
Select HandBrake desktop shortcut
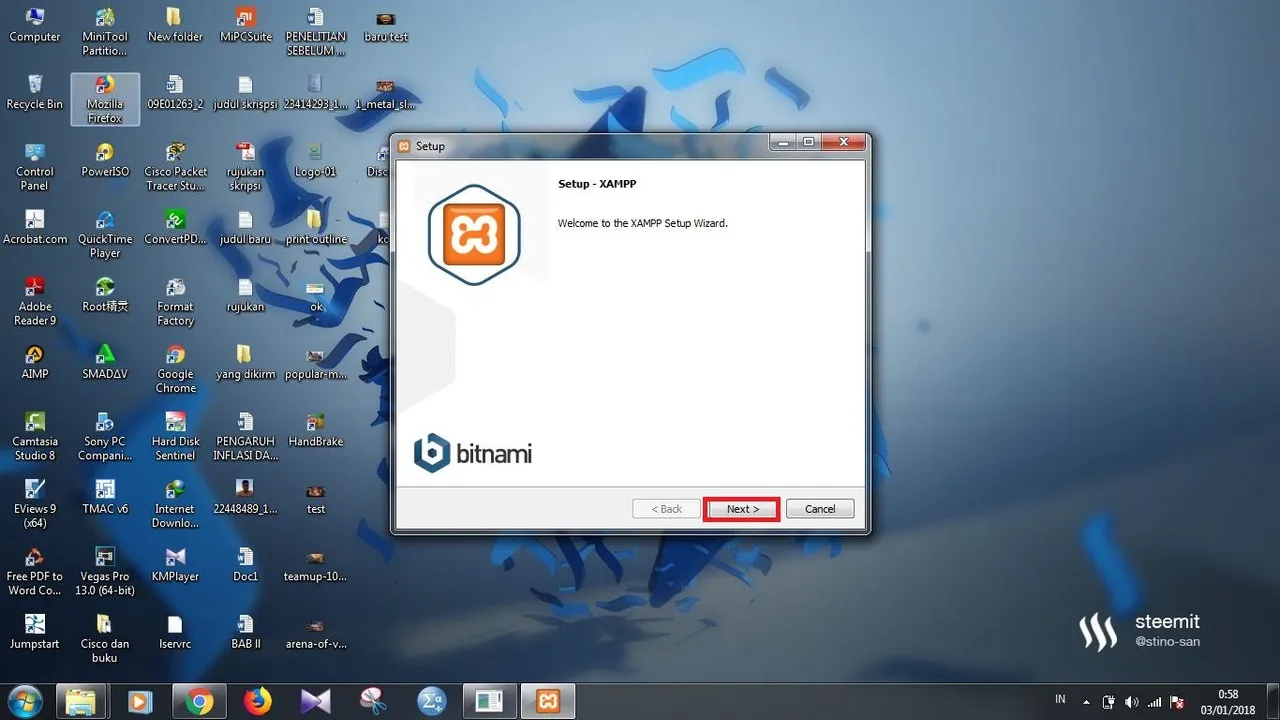(x=315, y=430)
